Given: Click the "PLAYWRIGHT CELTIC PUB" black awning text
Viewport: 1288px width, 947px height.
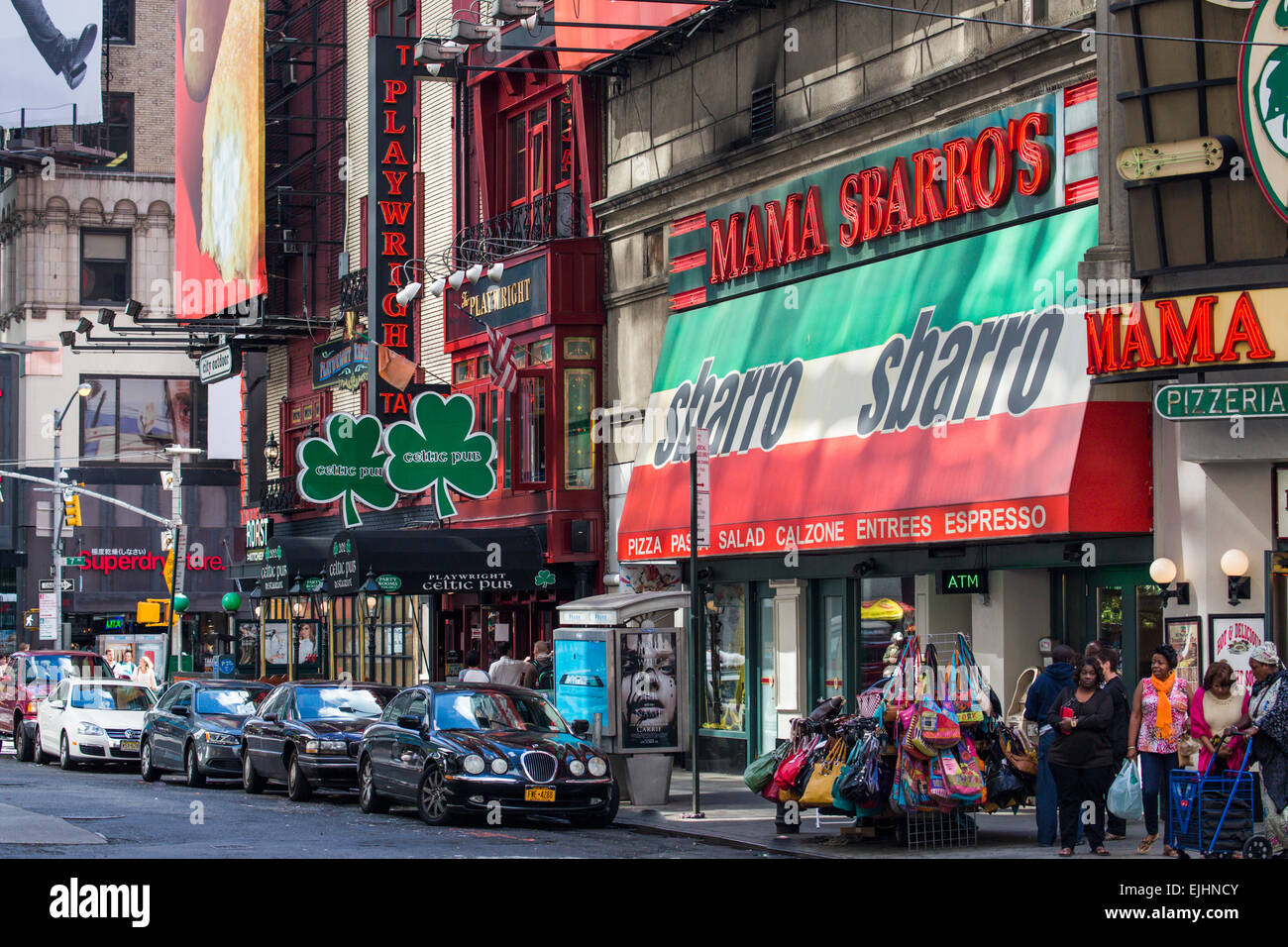Looking at the screenshot, I should coord(468,580).
